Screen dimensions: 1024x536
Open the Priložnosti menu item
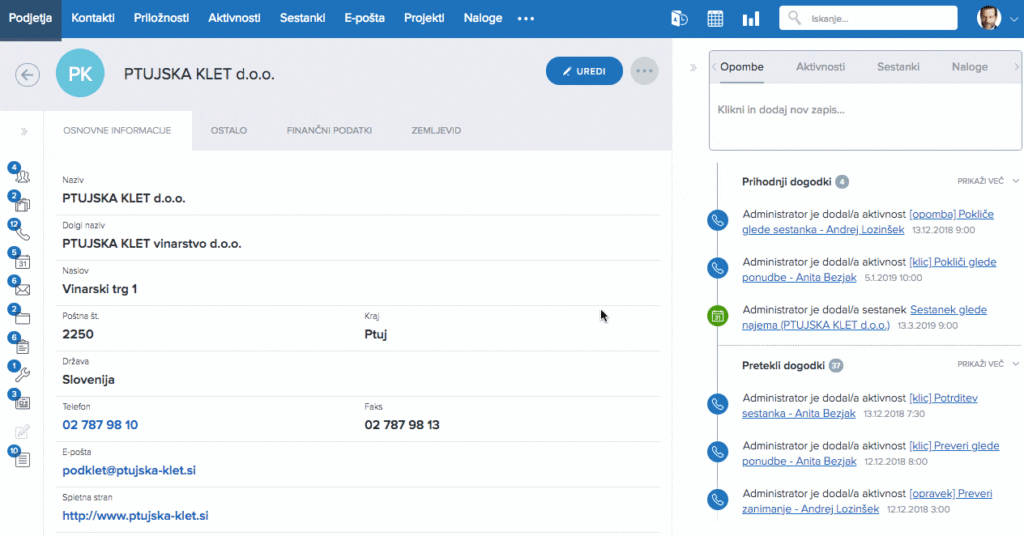[x=163, y=18]
